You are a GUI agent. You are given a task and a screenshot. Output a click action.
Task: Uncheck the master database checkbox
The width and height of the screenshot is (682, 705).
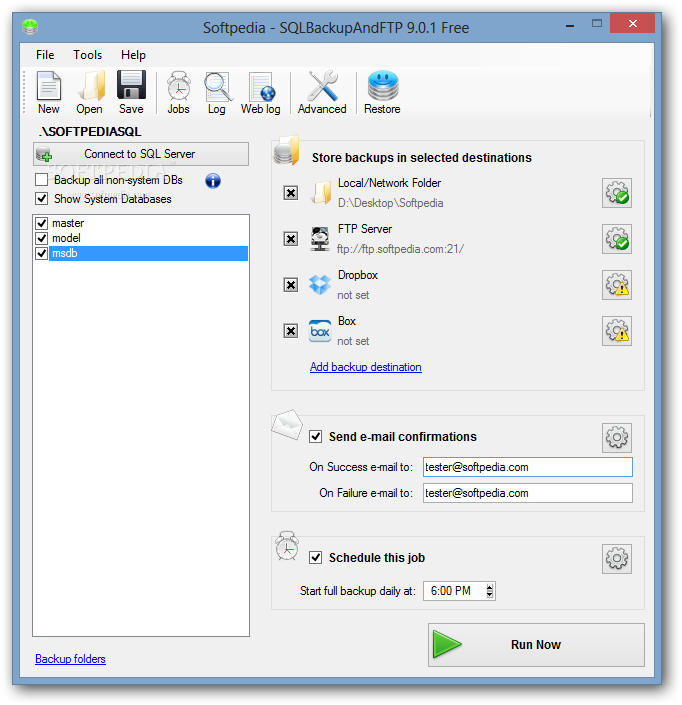[x=42, y=223]
